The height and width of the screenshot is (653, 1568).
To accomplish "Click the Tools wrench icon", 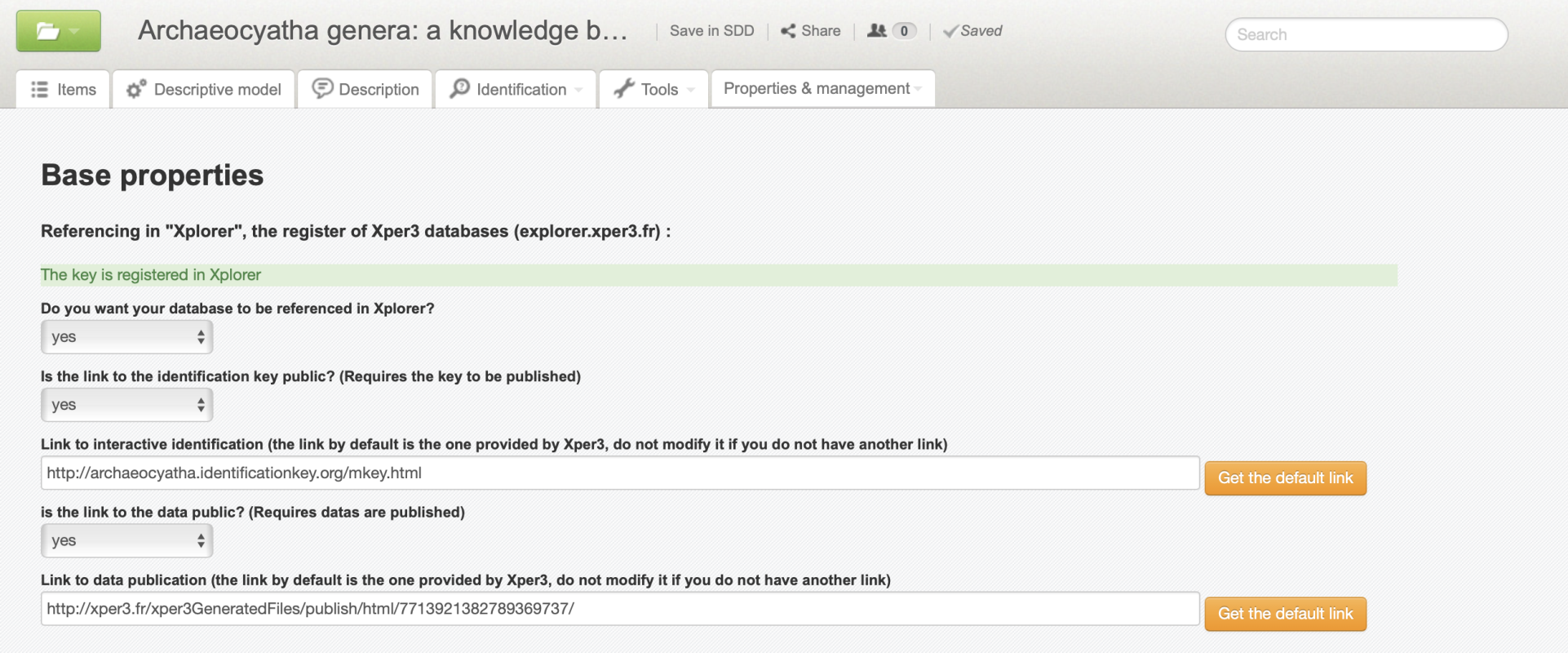I will (x=624, y=88).
